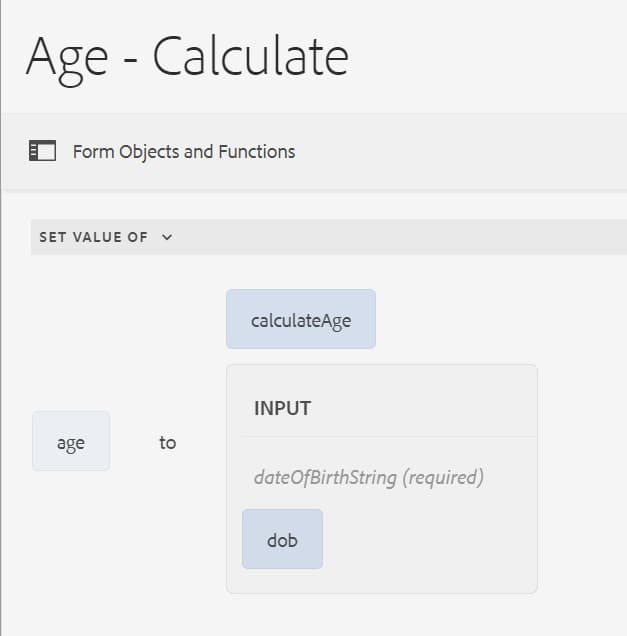Click the chevron beside SET VALUE OF
627x636 pixels.
[x=167, y=237]
